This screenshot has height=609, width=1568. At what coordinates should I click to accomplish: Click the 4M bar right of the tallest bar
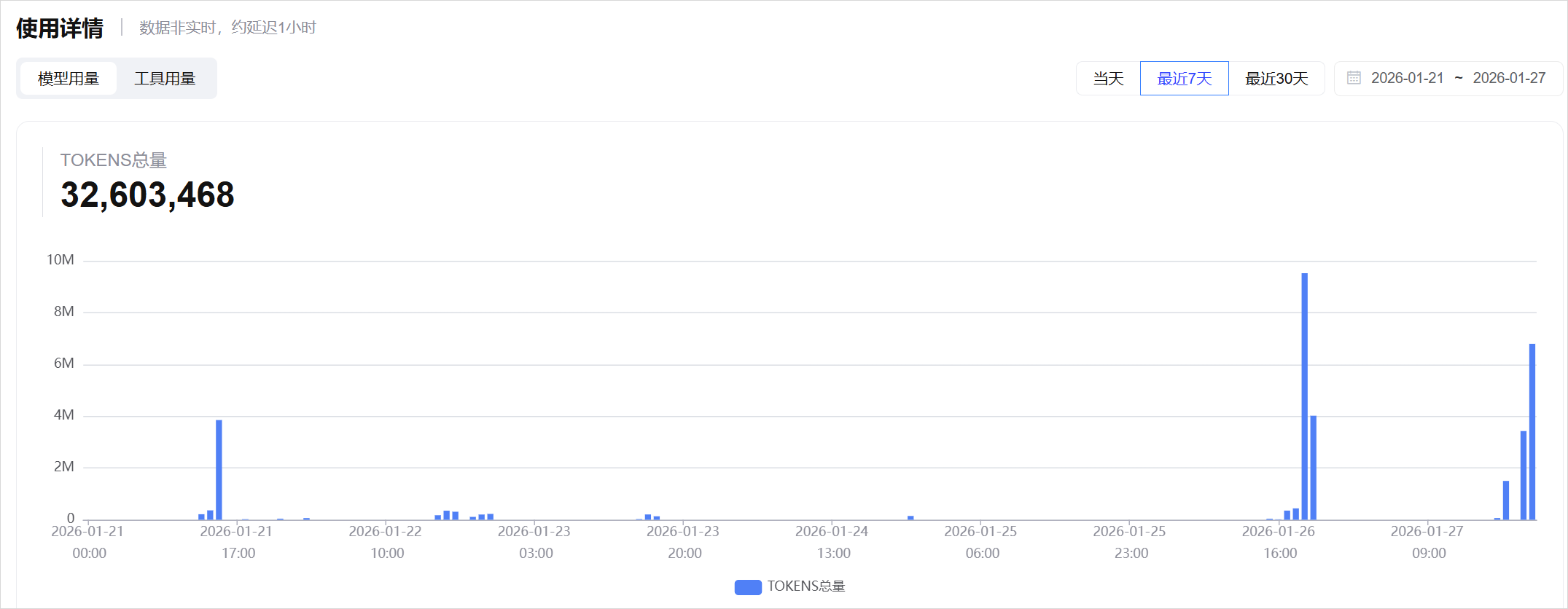(1313, 468)
